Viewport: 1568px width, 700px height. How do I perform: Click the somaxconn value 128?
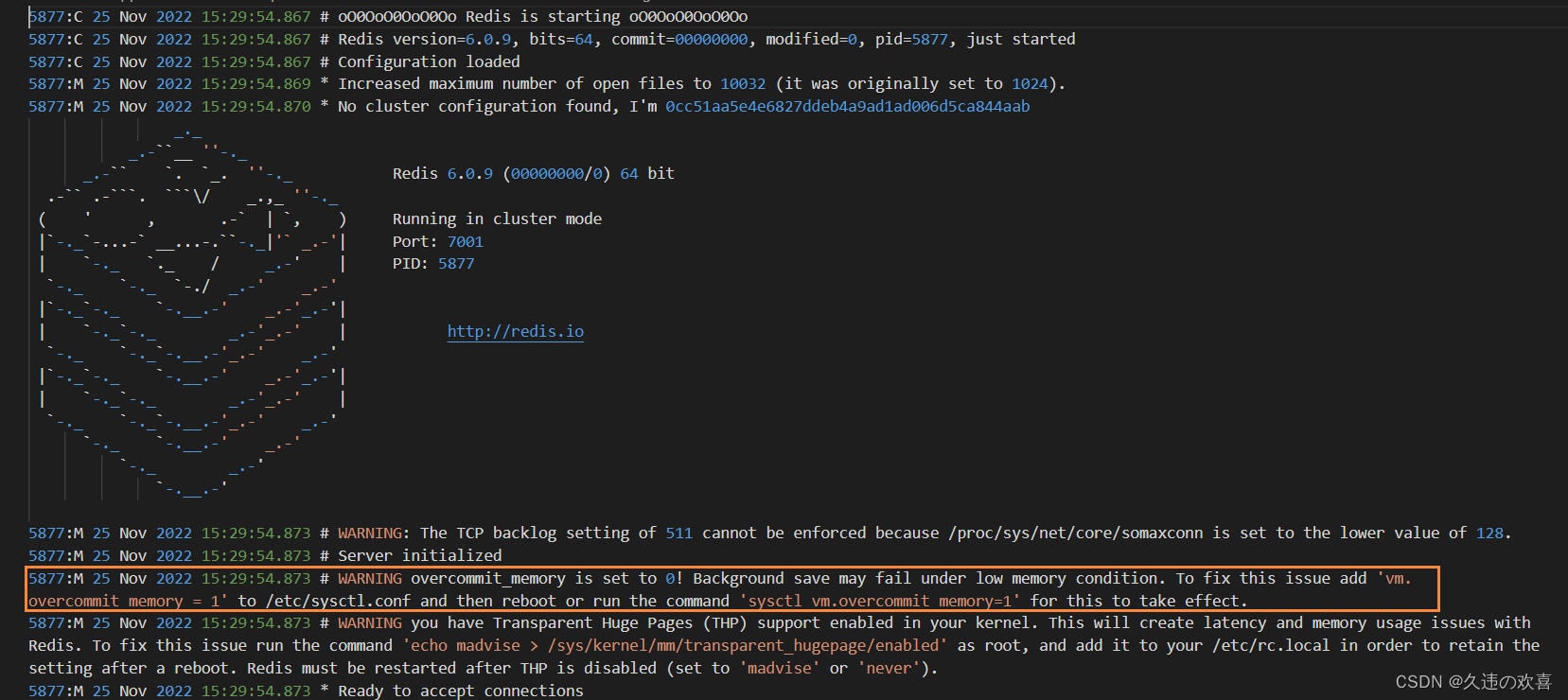pos(1489,533)
